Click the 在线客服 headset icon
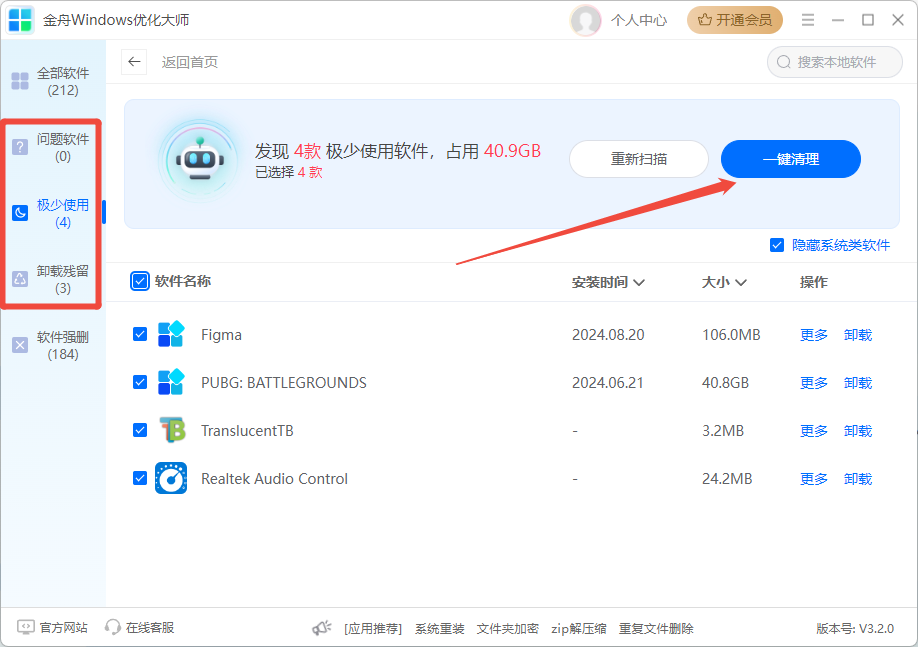The width and height of the screenshot is (918, 647). coord(112,627)
